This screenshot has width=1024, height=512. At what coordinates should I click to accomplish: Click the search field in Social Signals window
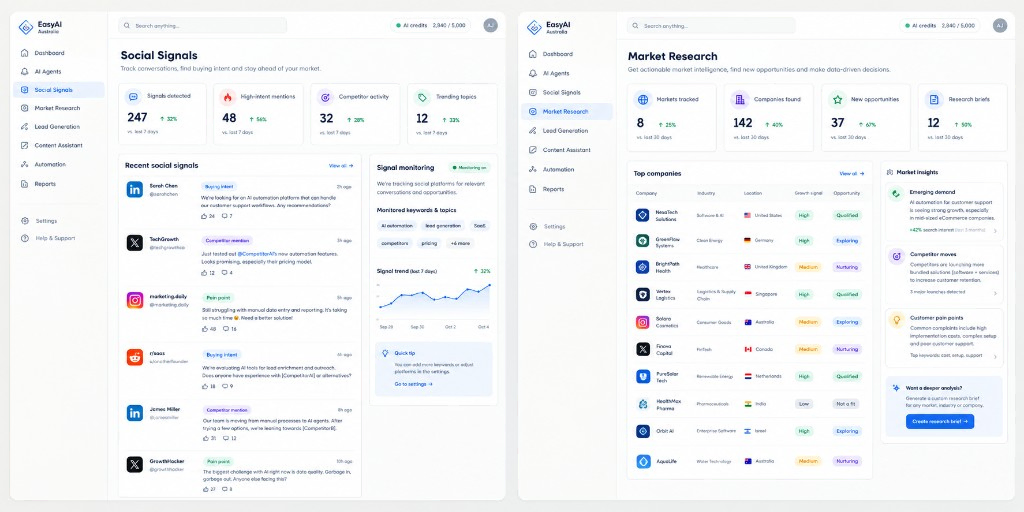pyautogui.click(x=202, y=25)
